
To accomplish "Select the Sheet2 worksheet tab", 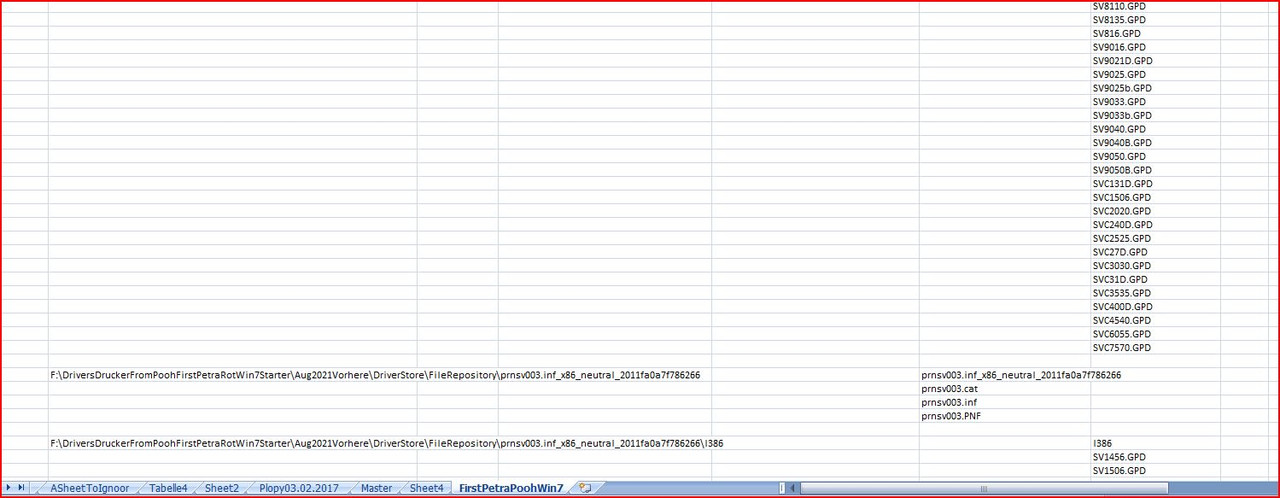I will point(222,488).
